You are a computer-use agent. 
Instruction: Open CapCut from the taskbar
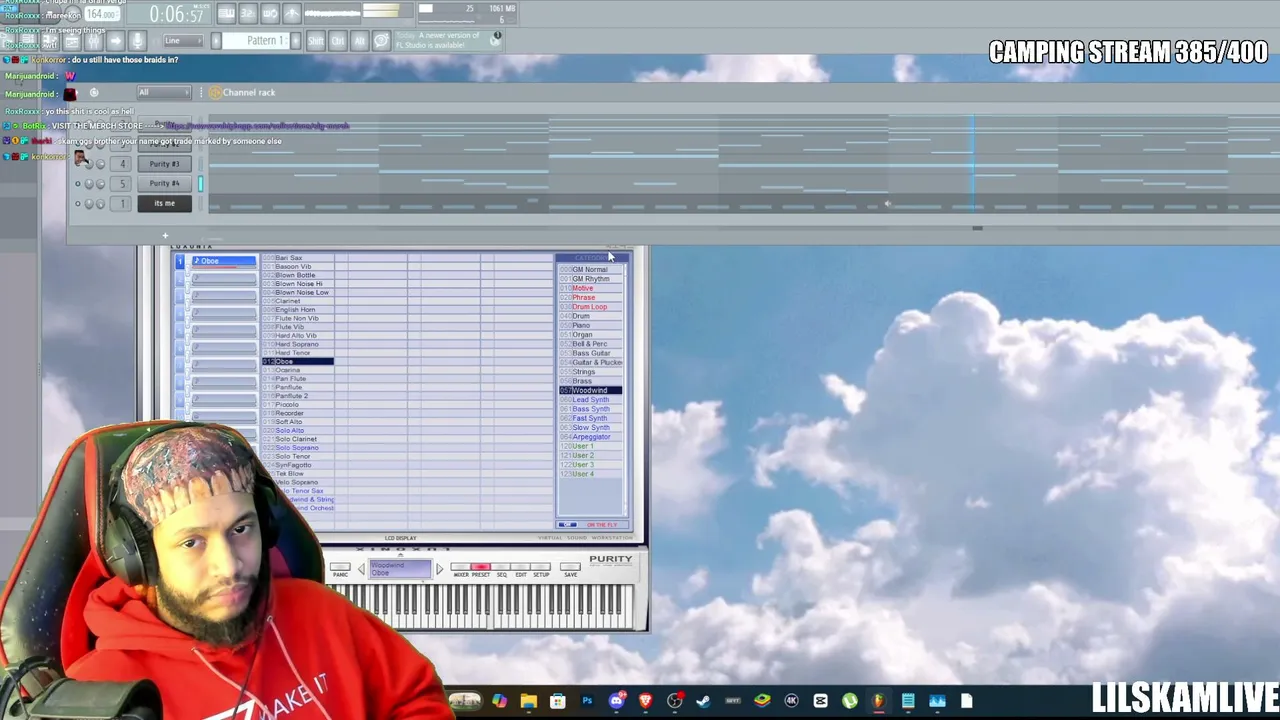(x=821, y=701)
